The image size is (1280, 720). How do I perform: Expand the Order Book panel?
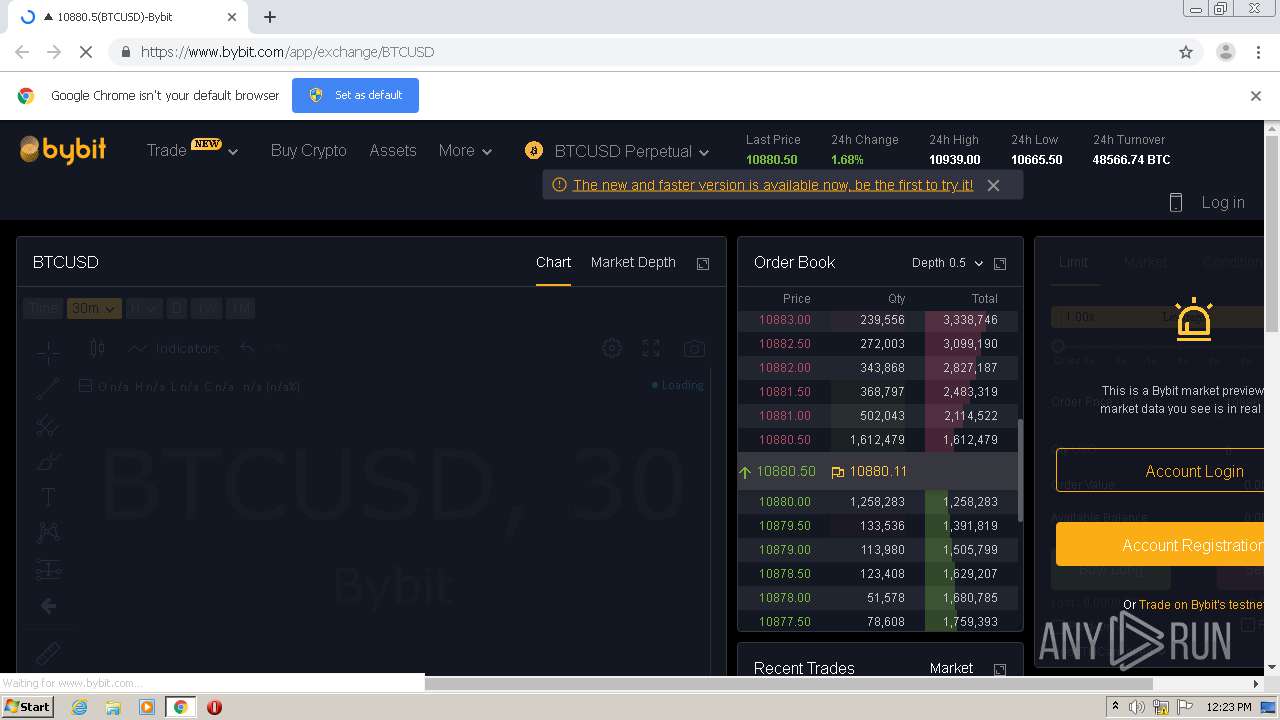pos(1000,263)
